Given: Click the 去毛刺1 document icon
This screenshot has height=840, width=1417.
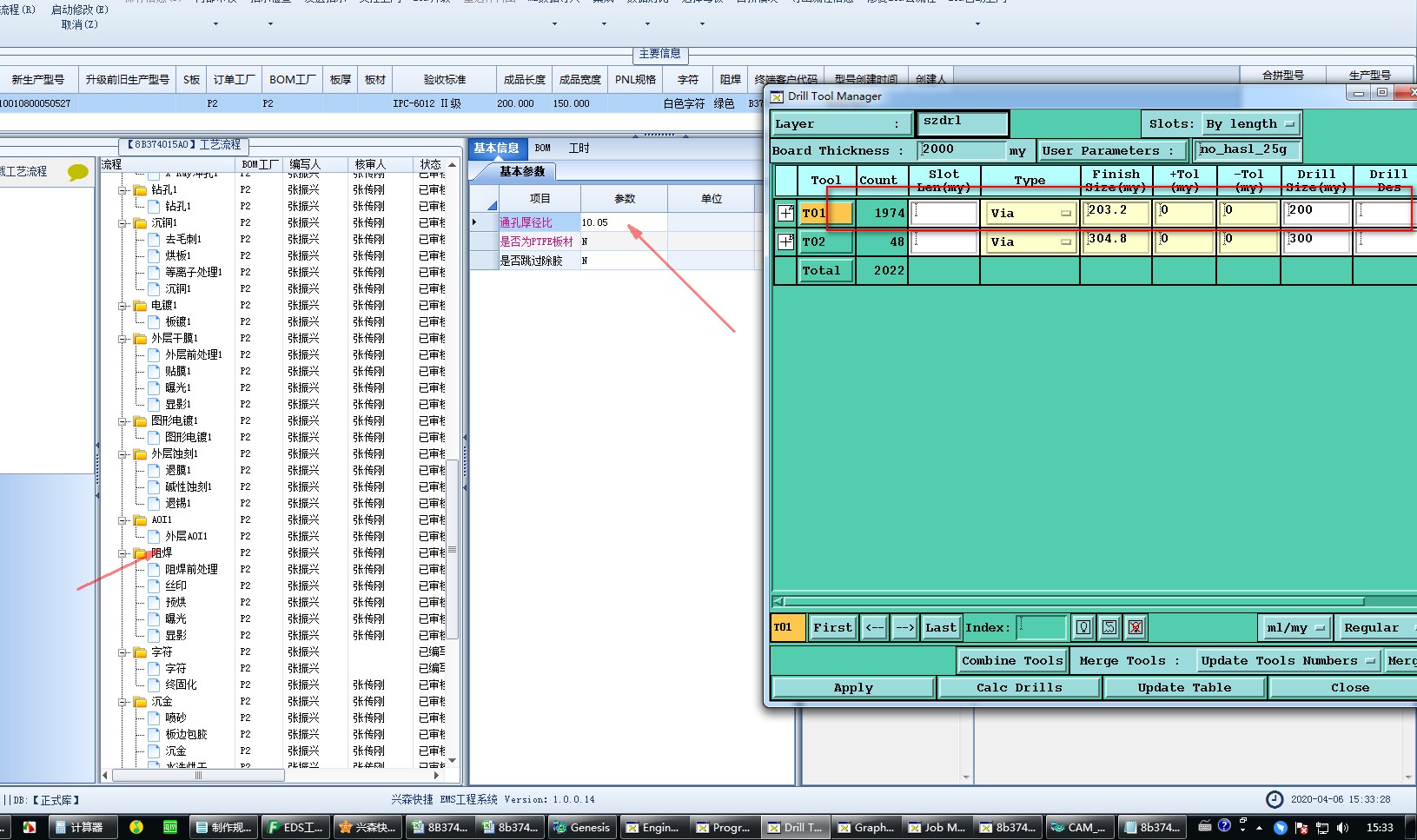Looking at the screenshot, I should coord(154,239).
